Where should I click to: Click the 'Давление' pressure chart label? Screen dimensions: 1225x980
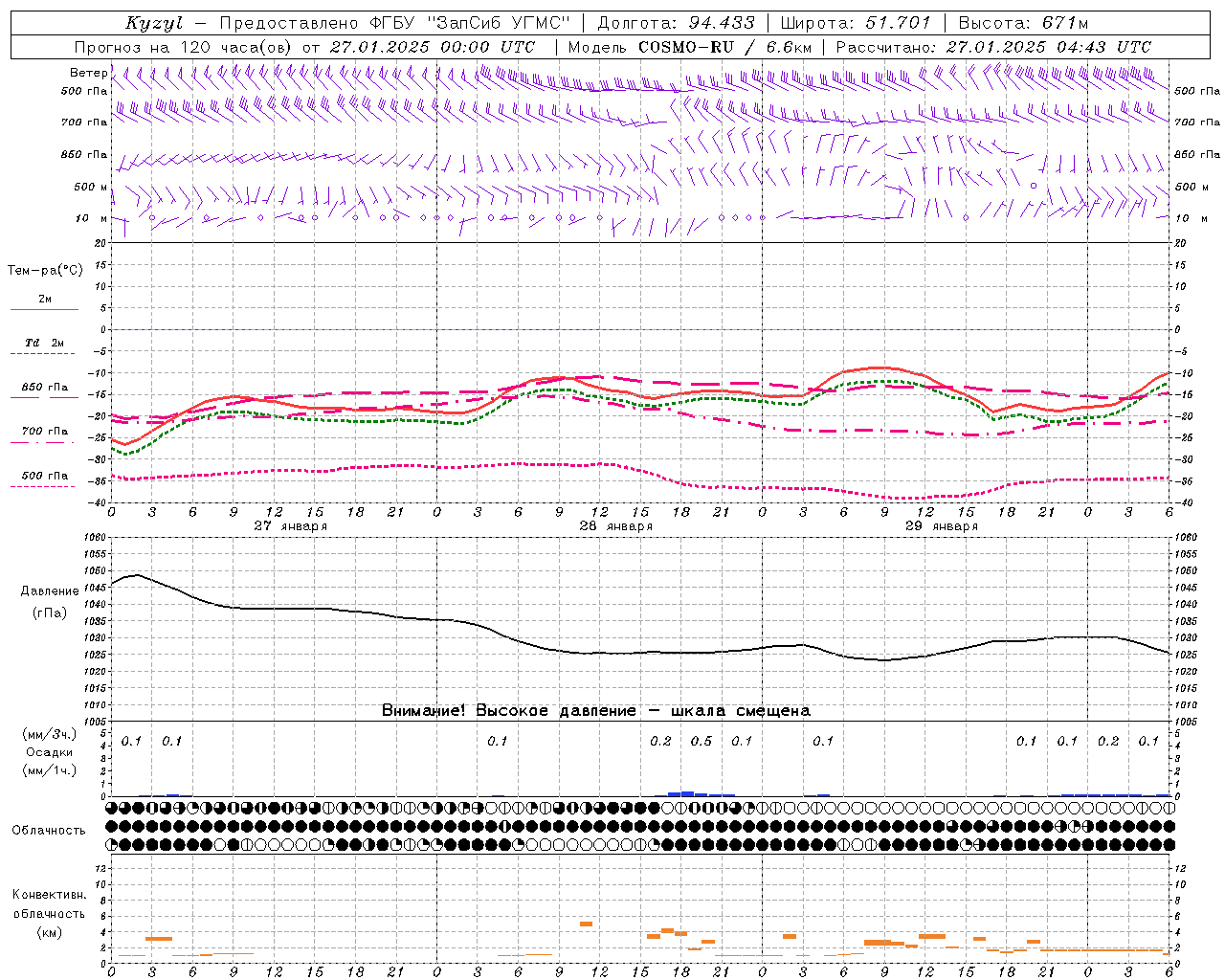(50, 591)
